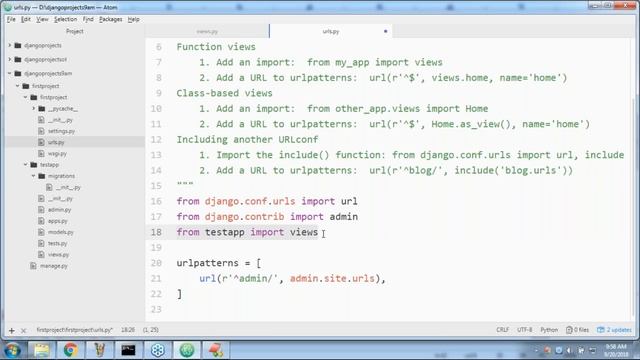The width and height of the screenshot is (640, 360).
Task: Open the Find menu
Action: click(88, 19)
